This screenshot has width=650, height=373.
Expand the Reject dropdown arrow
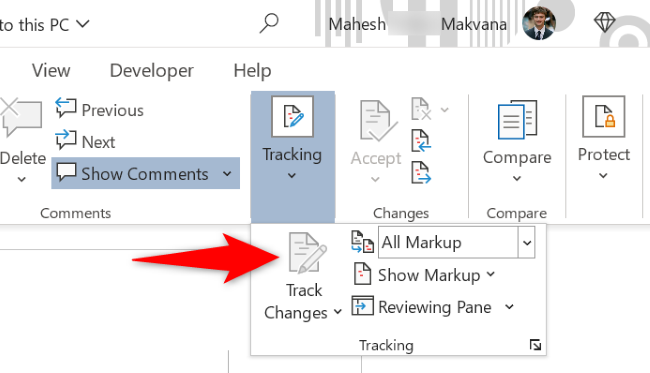[x=444, y=110]
